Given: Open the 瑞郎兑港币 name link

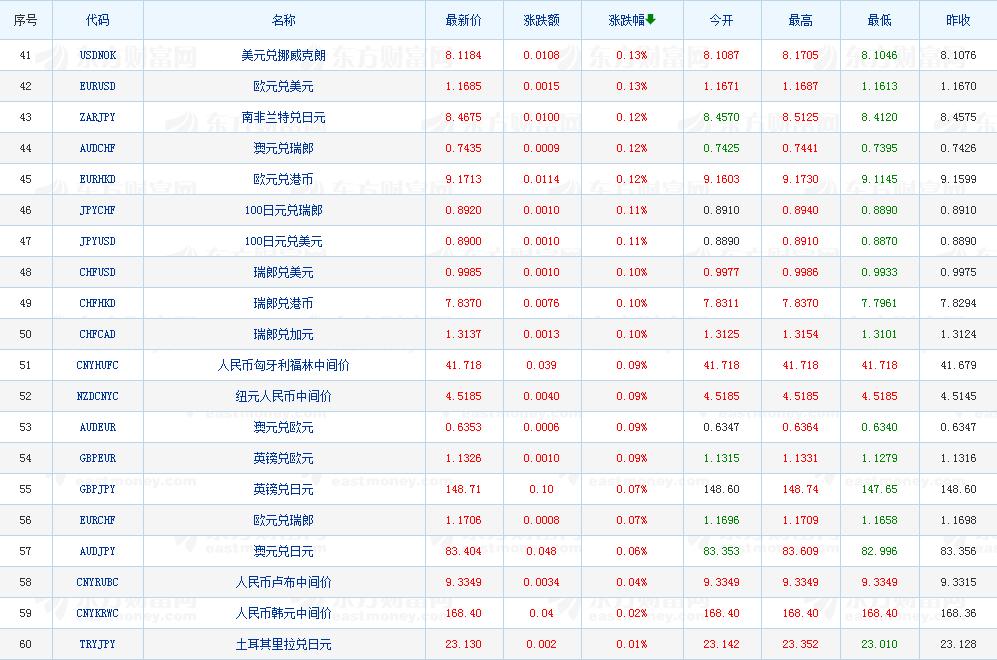Looking at the screenshot, I should 284,303.
